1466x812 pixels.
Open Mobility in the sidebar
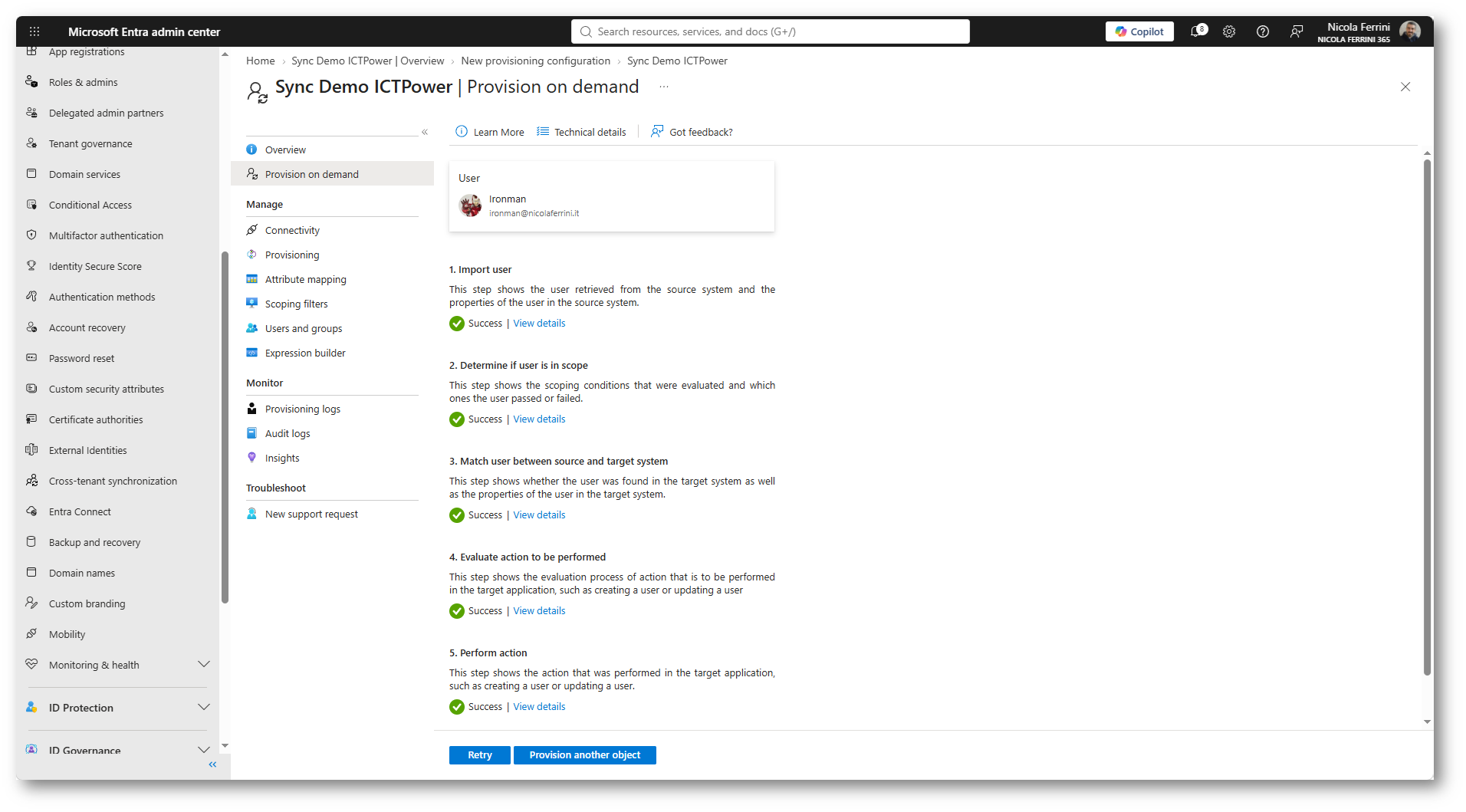[67, 634]
